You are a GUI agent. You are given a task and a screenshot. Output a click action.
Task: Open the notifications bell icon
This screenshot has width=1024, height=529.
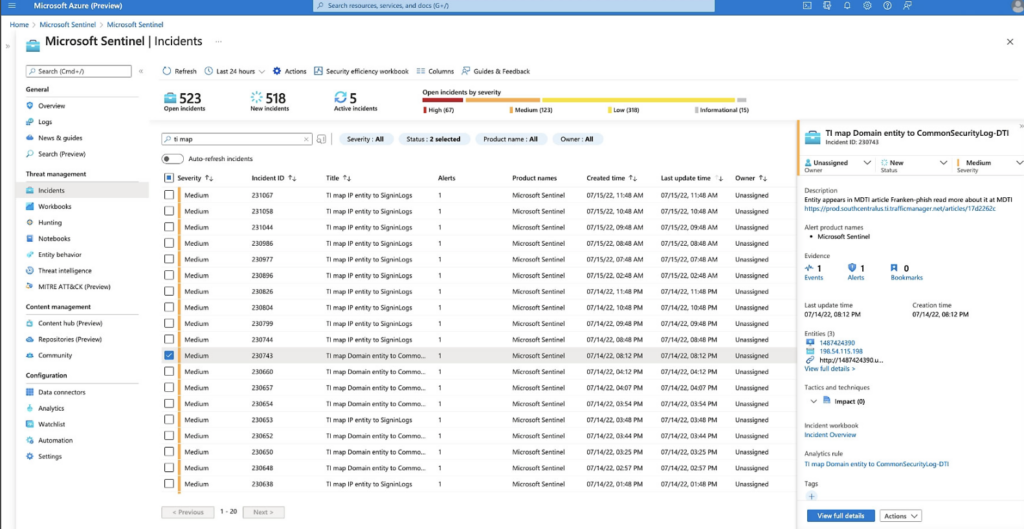(x=847, y=5)
